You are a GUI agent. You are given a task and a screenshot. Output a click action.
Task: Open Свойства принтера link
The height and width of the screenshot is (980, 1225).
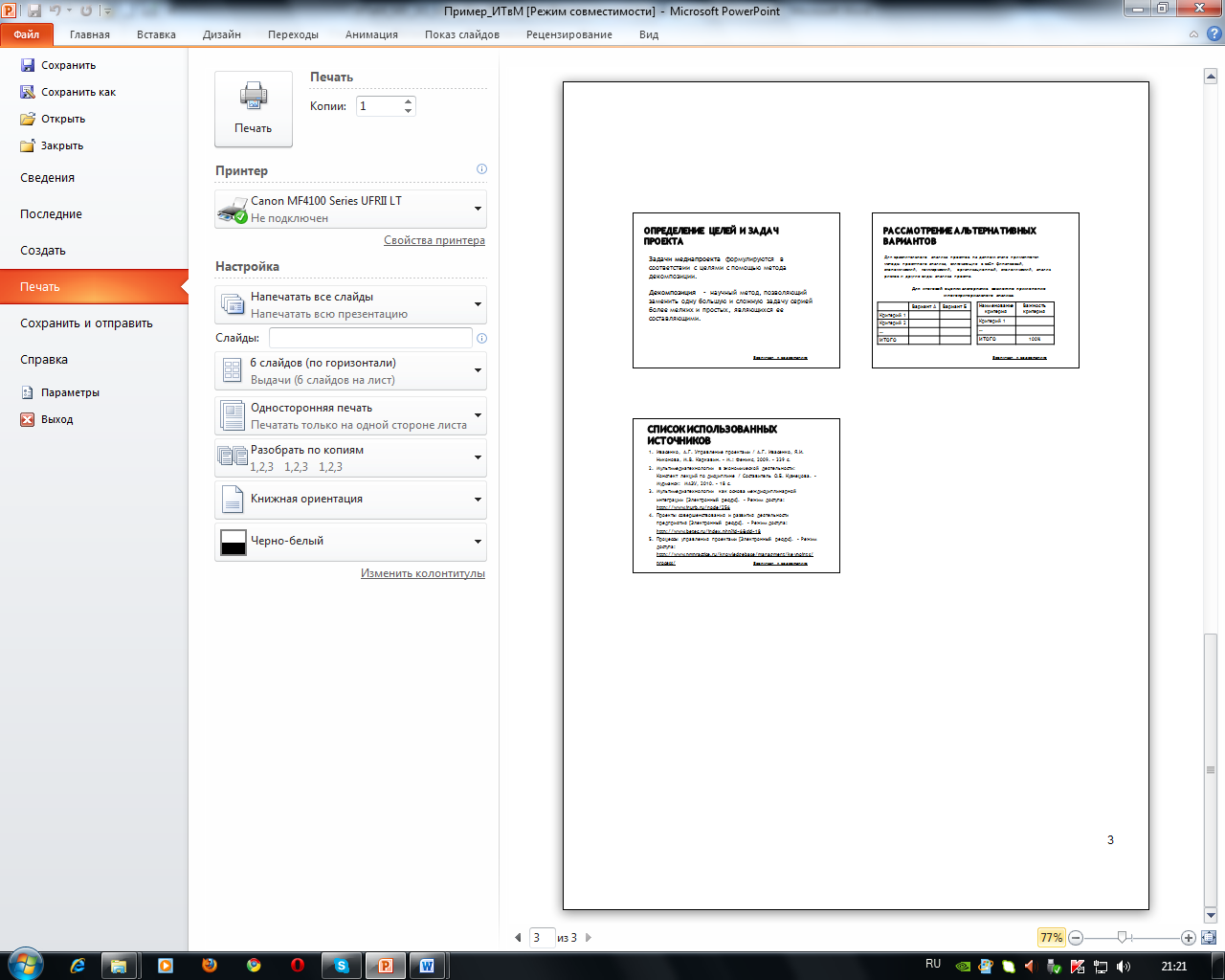pyautogui.click(x=434, y=240)
